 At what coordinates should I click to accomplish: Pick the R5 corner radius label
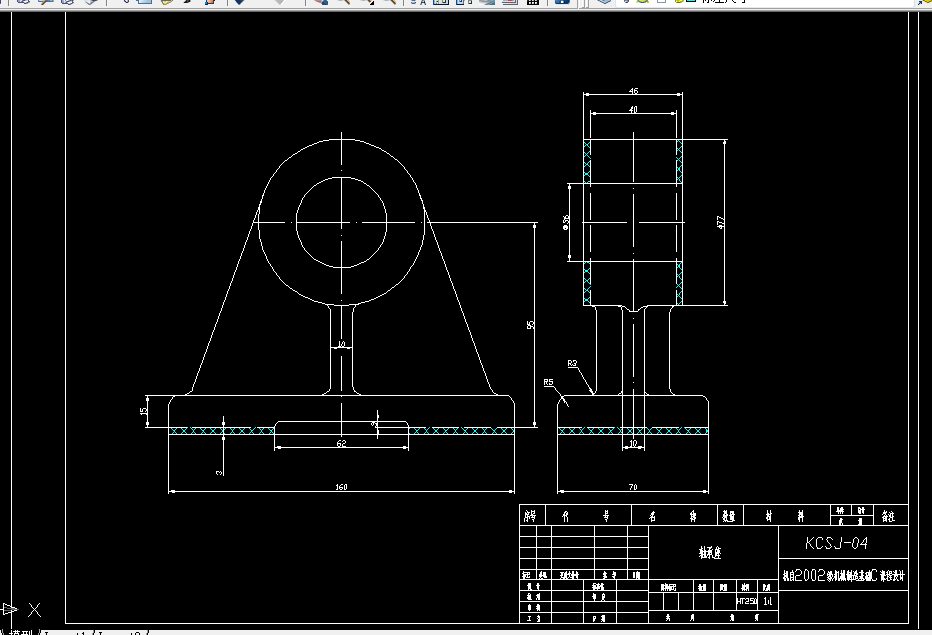tap(548, 382)
